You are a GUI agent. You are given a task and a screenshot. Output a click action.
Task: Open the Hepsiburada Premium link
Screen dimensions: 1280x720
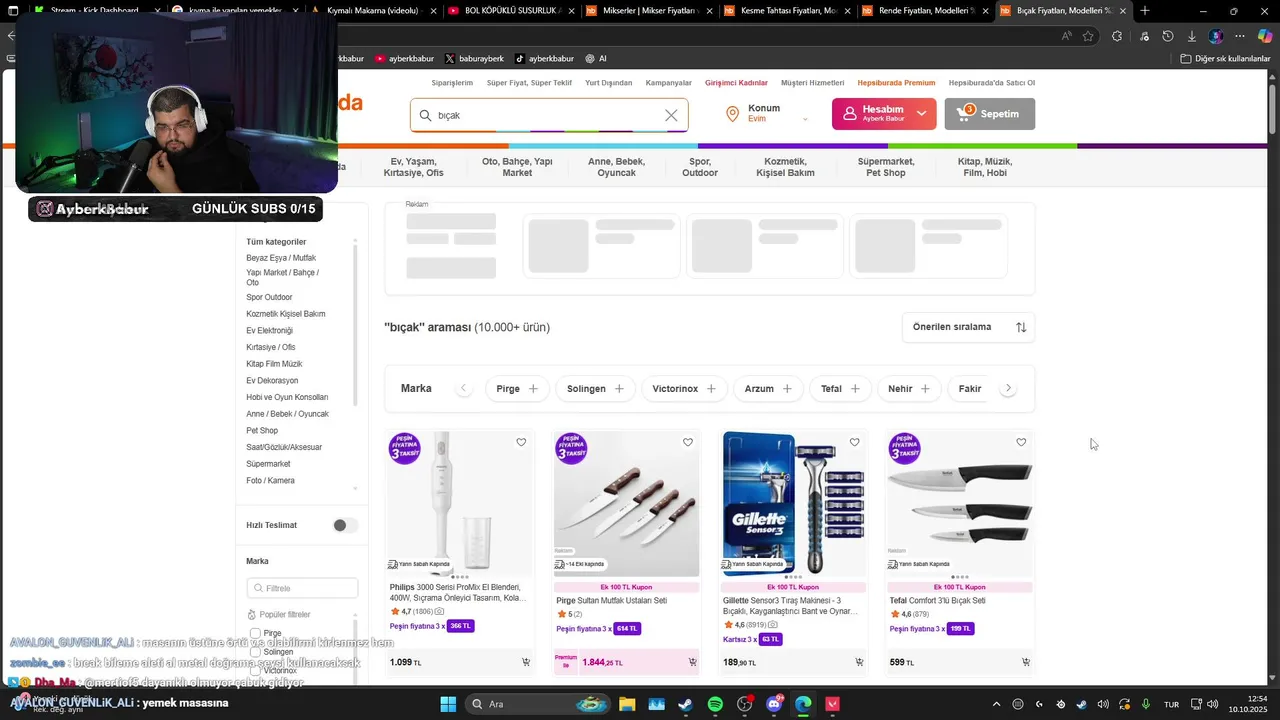point(896,83)
